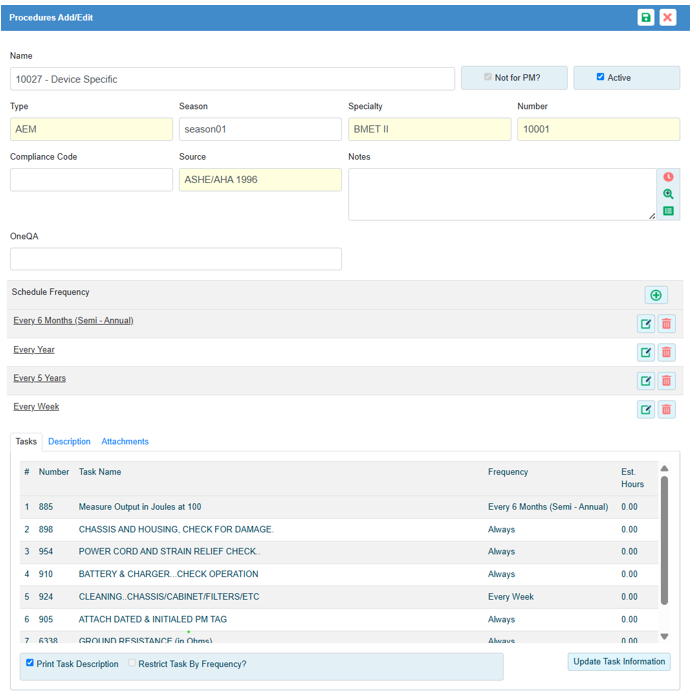This screenshot has width=692, height=696.
Task: Edit the Every 5 Years frequency row
Action: click(646, 381)
